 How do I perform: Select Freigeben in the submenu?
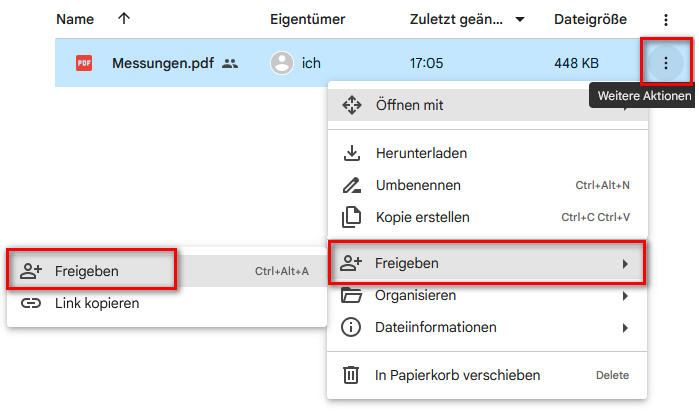coord(88,271)
